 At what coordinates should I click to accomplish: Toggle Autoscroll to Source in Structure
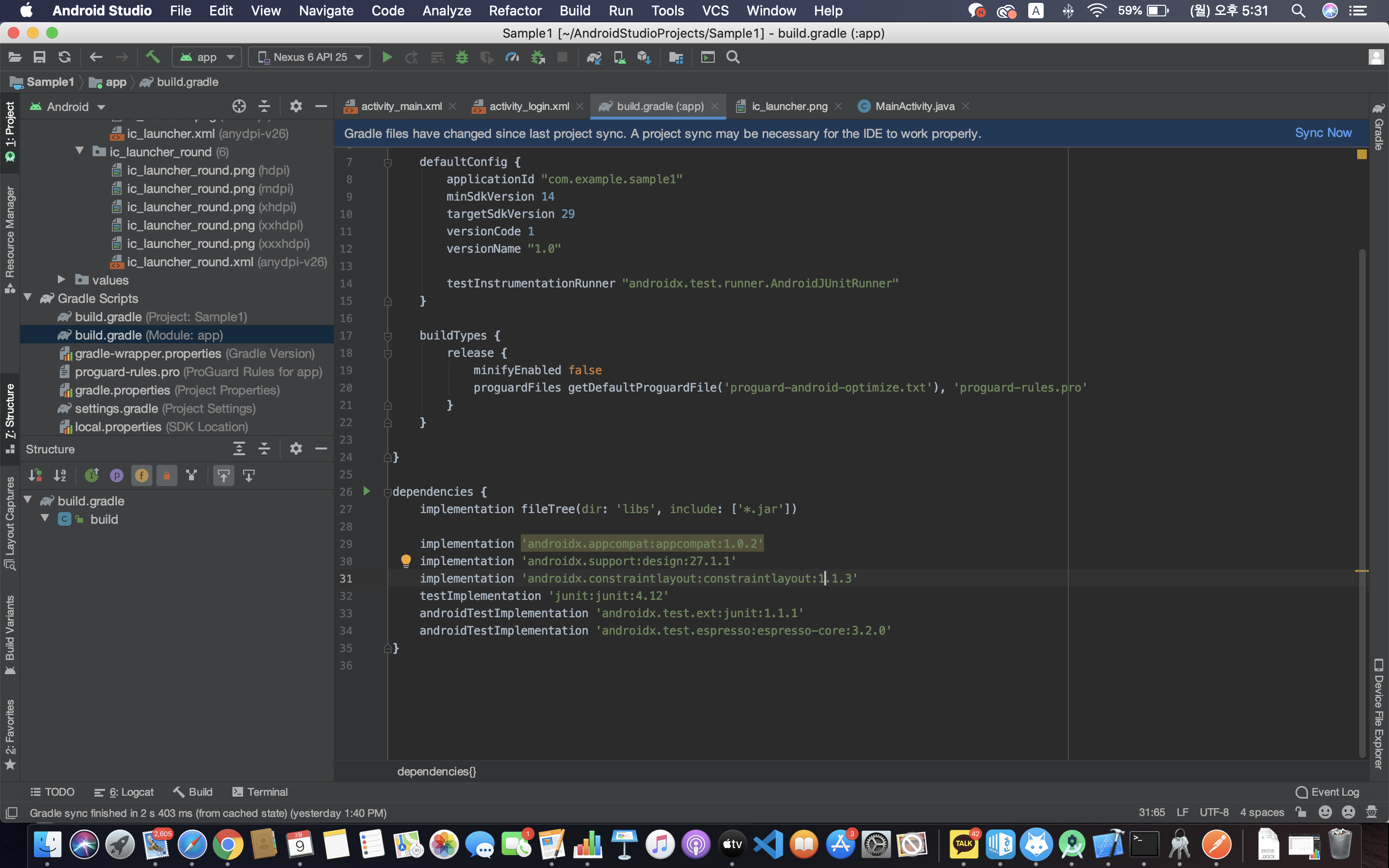[223, 475]
